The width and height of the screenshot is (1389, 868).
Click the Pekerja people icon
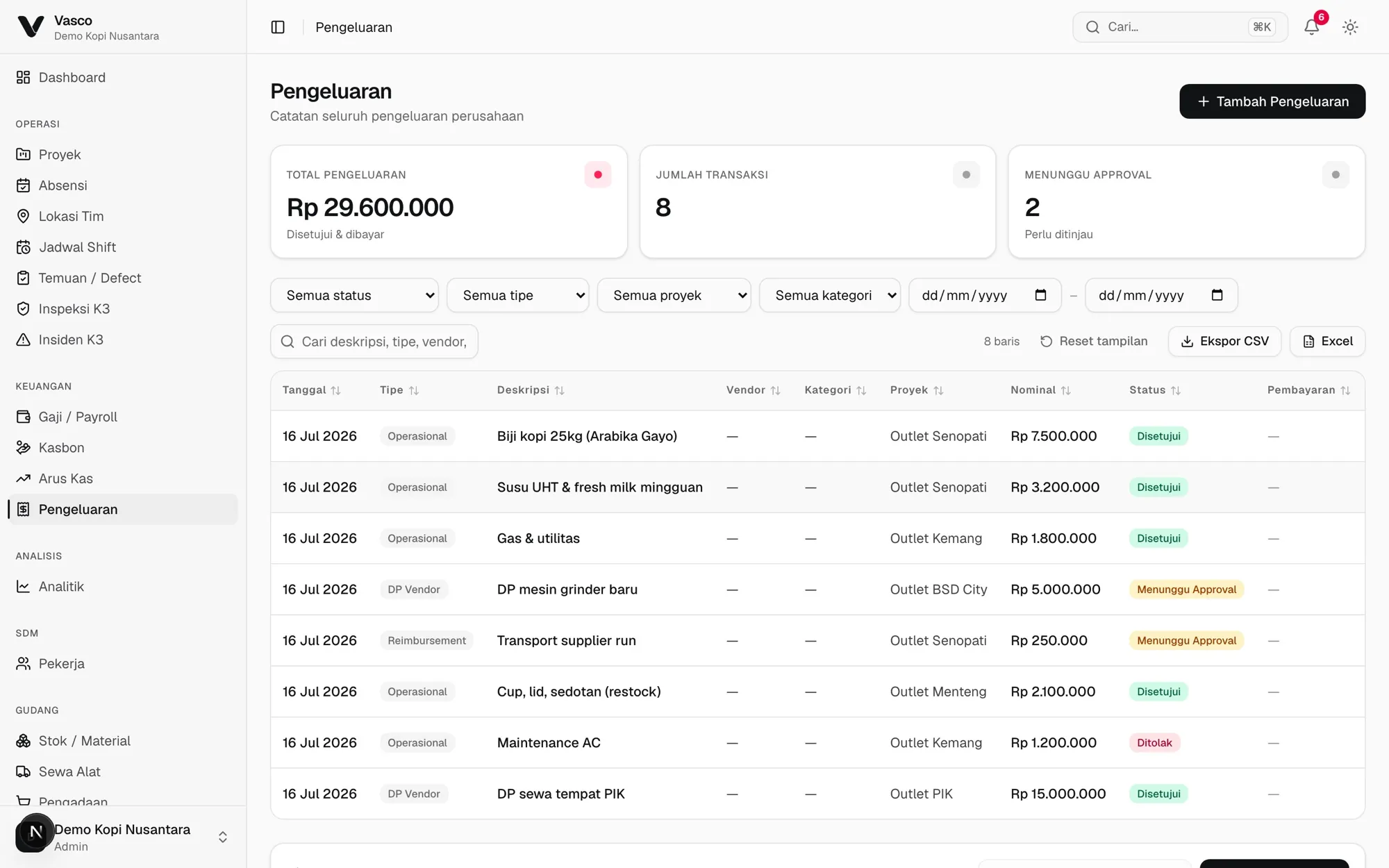tap(24, 664)
